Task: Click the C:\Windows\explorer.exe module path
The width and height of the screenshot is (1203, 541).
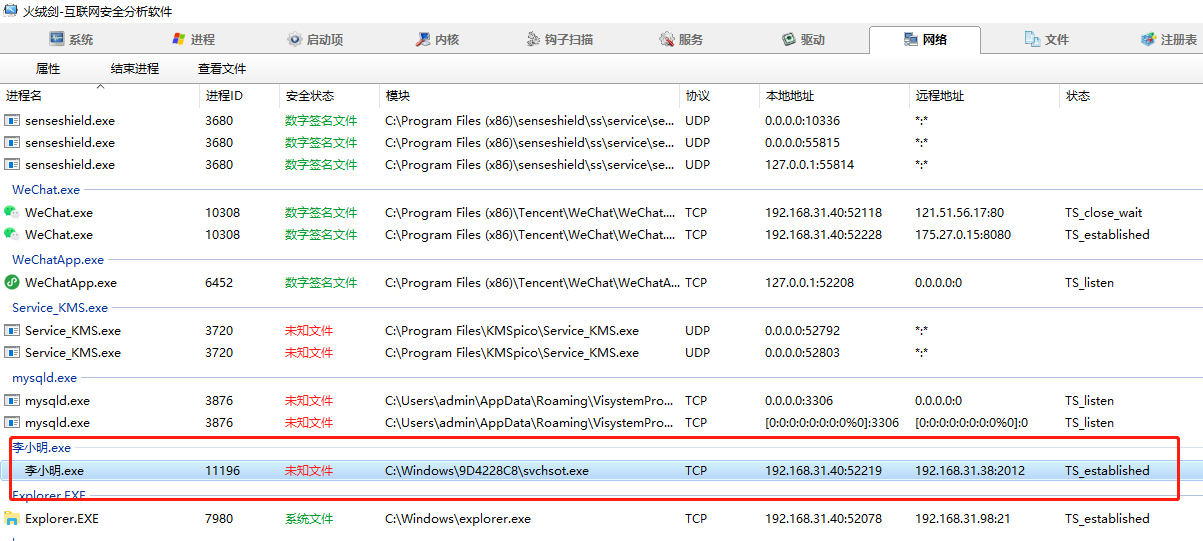Action: click(x=458, y=518)
